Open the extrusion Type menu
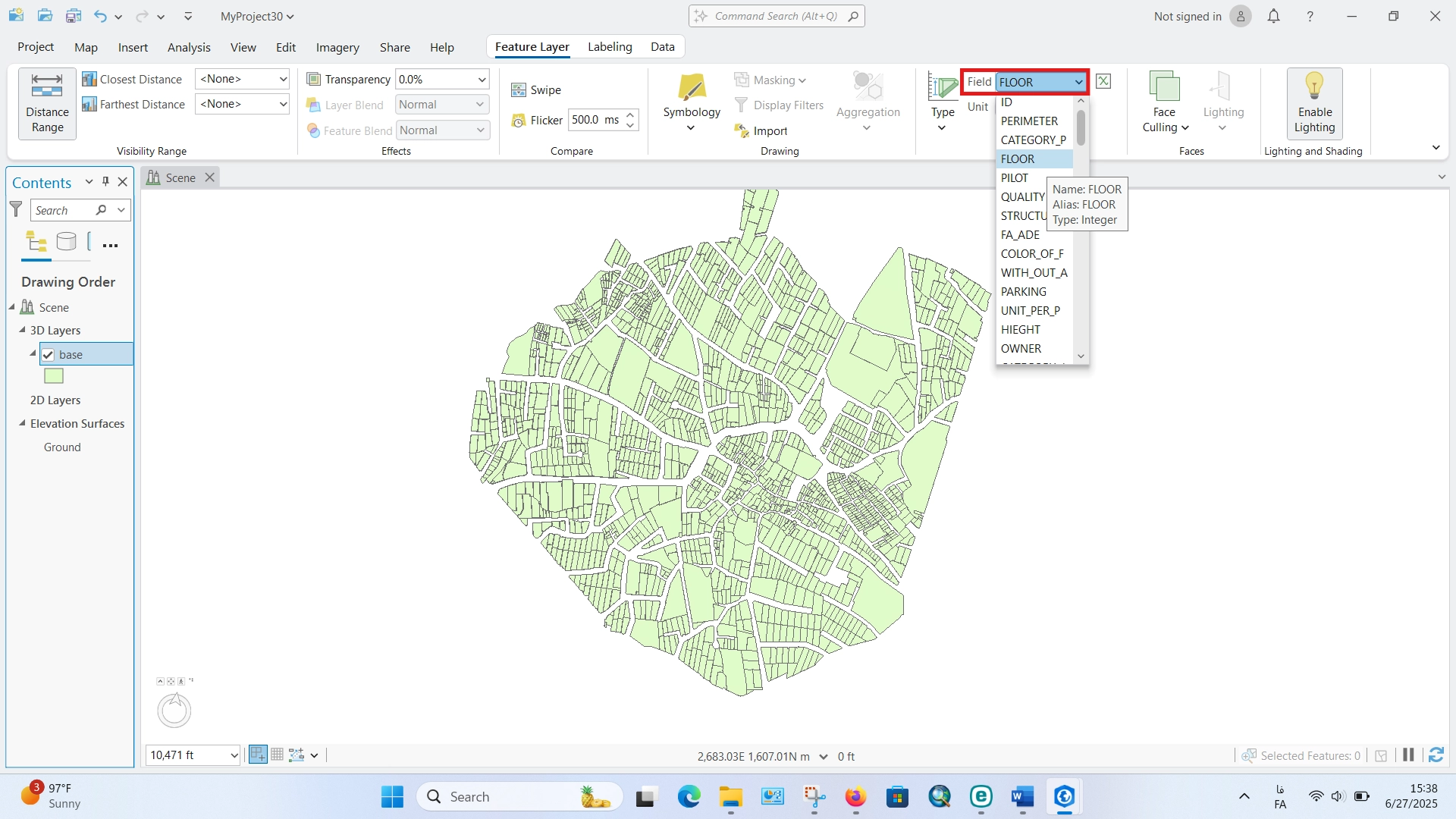 coord(943,103)
